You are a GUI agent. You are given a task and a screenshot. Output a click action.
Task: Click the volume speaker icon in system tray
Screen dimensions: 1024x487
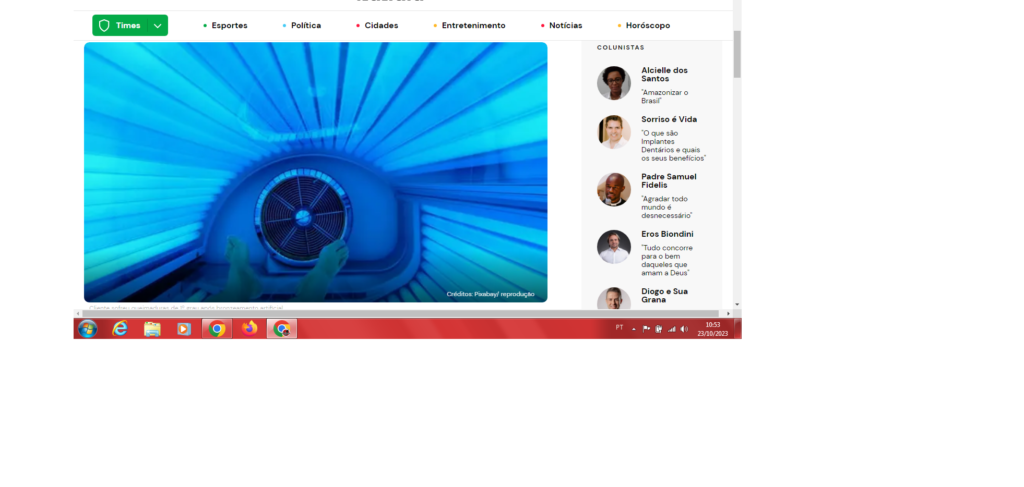point(685,328)
